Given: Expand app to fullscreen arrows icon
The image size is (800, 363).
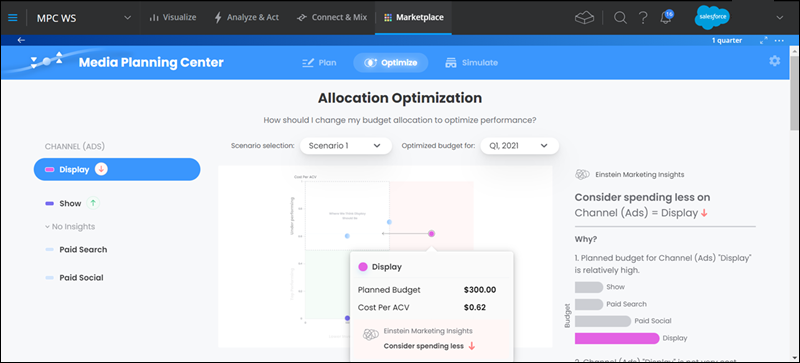Looking at the screenshot, I should click(x=763, y=40).
